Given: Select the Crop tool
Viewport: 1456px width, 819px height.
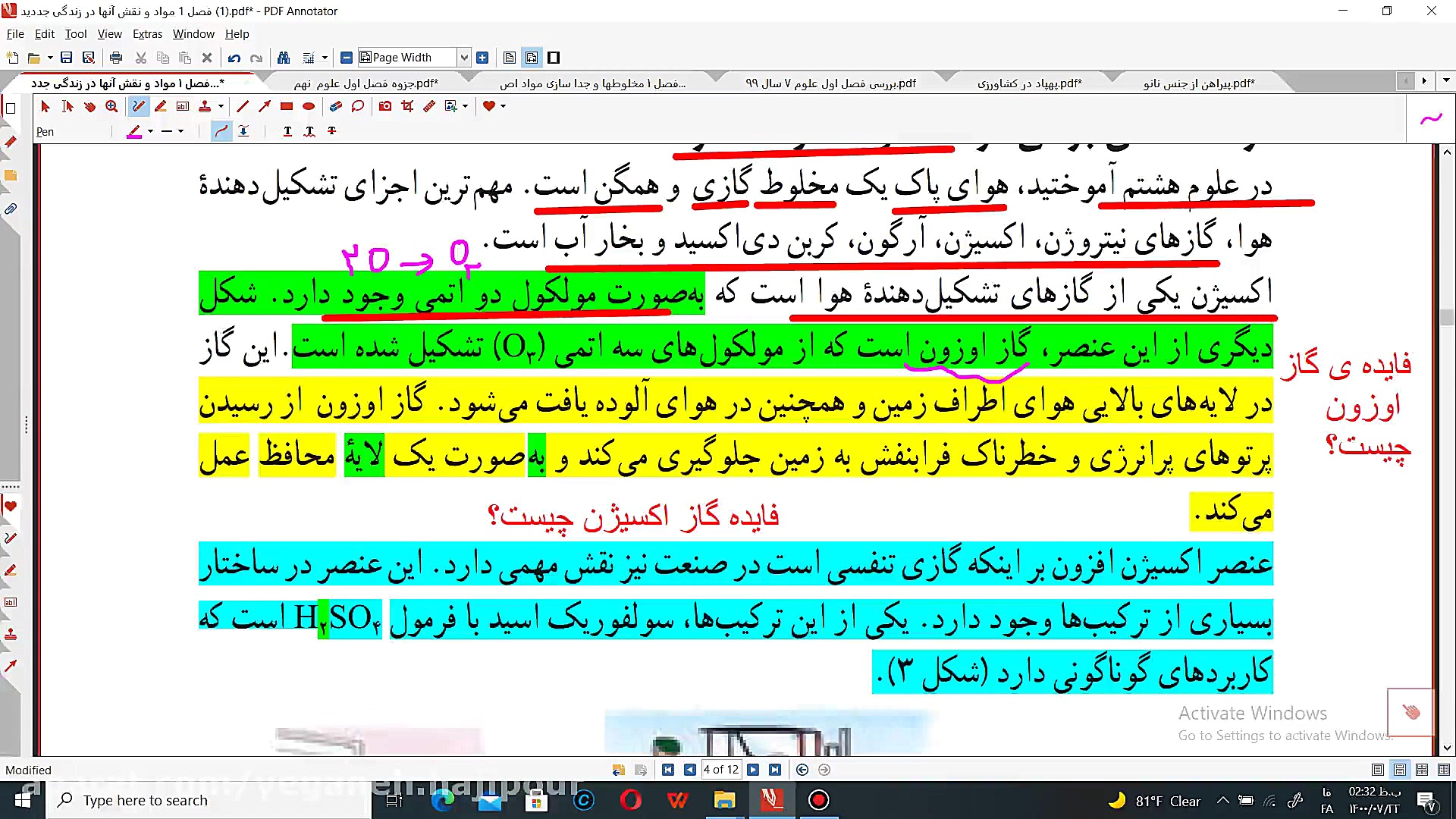Looking at the screenshot, I should click(x=407, y=106).
